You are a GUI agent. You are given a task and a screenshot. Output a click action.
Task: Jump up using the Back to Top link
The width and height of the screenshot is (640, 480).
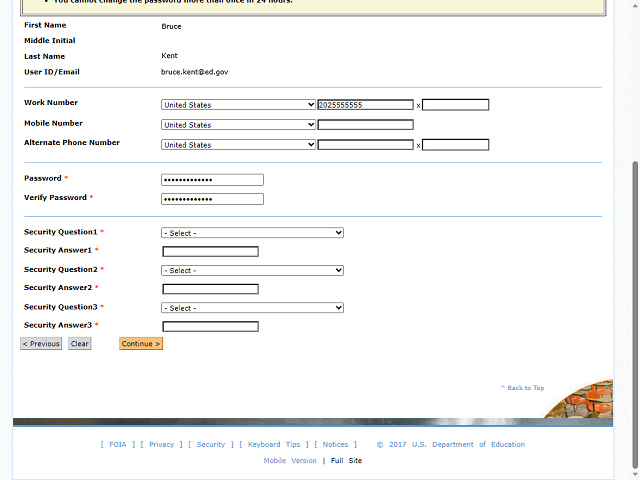522,388
